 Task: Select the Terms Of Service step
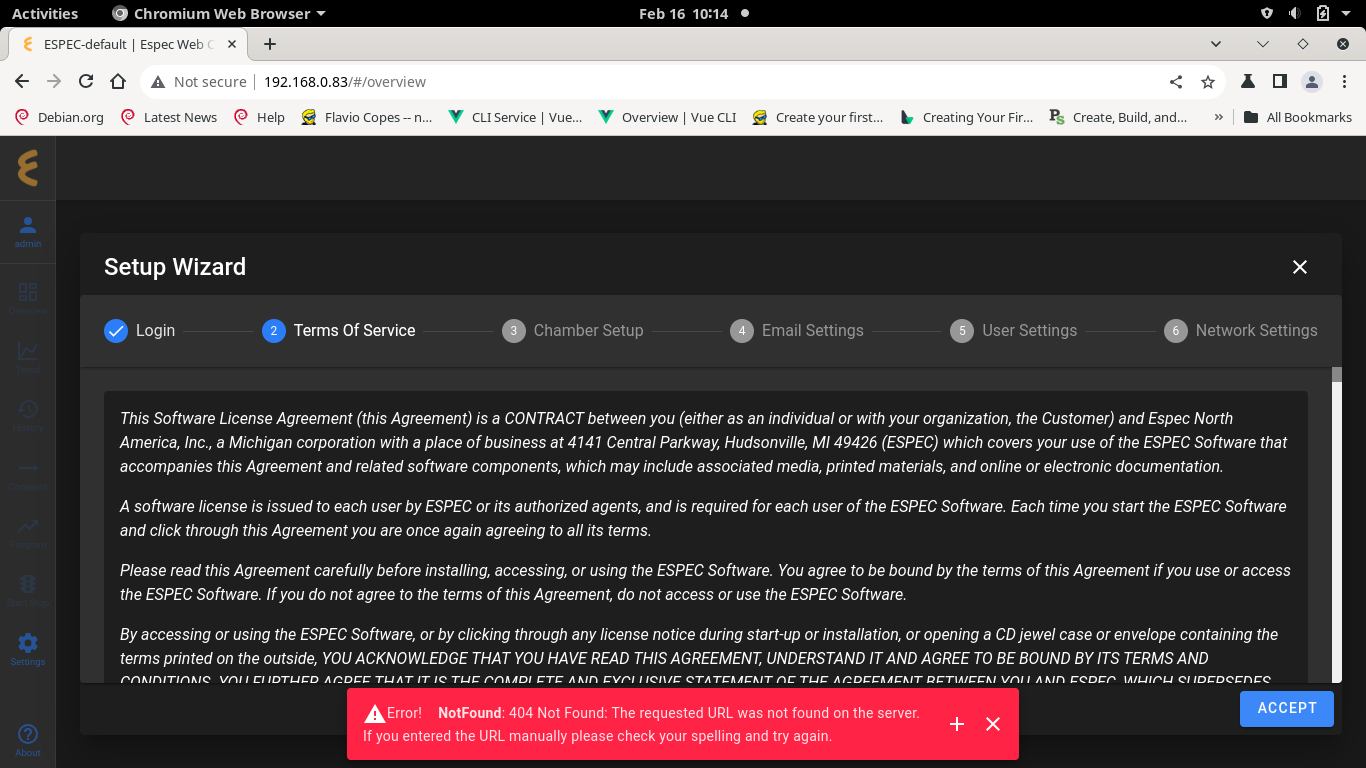pyautogui.click(x=339, y=331)
